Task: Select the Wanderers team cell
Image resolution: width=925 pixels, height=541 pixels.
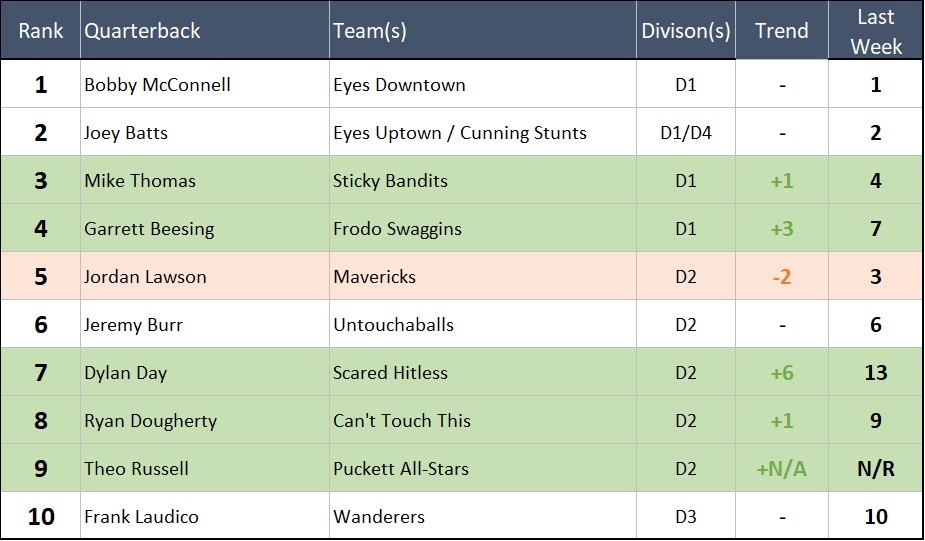Action: coord(378,517)
